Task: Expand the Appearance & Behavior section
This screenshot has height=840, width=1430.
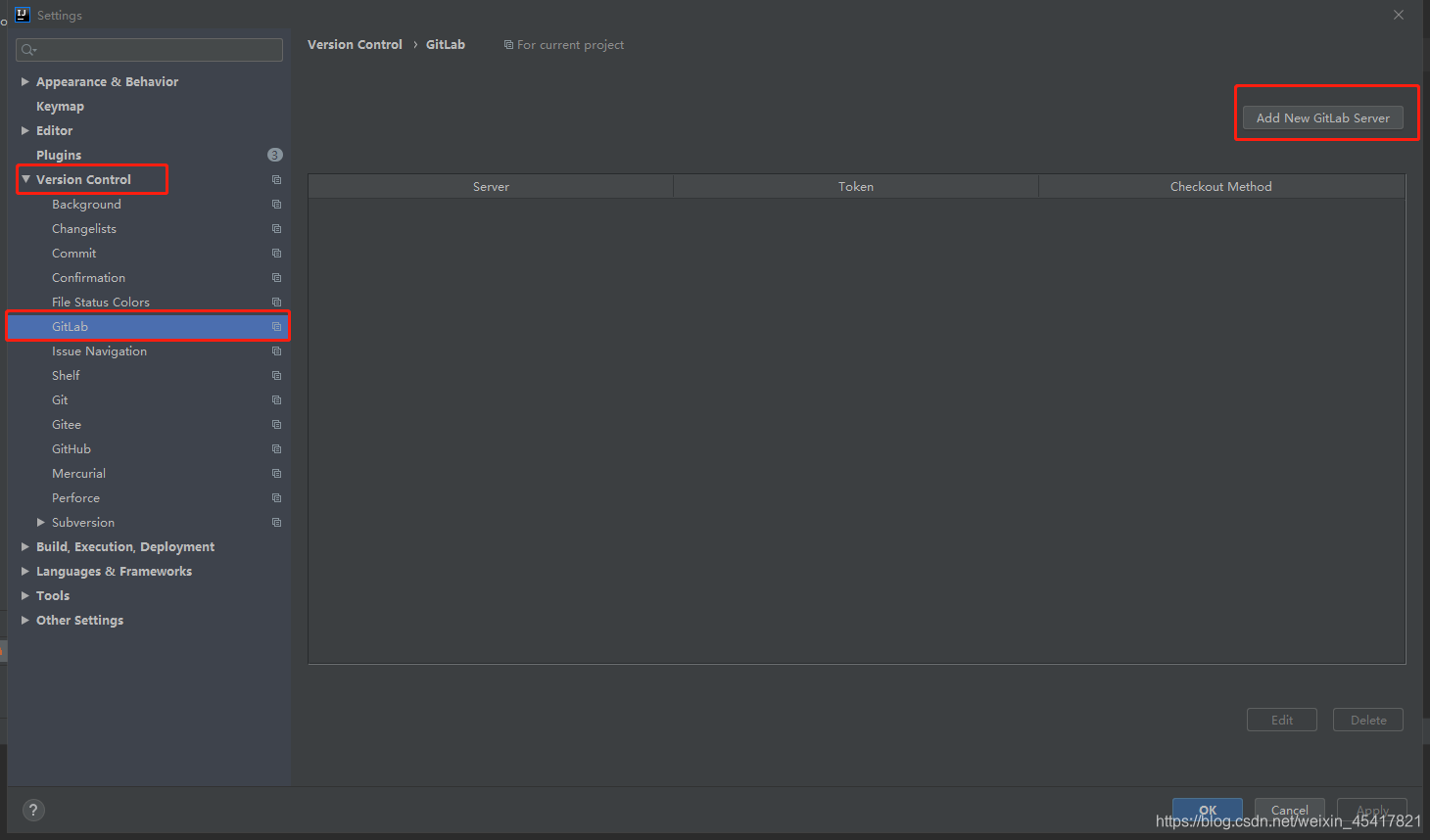Action: click(25, 82)
